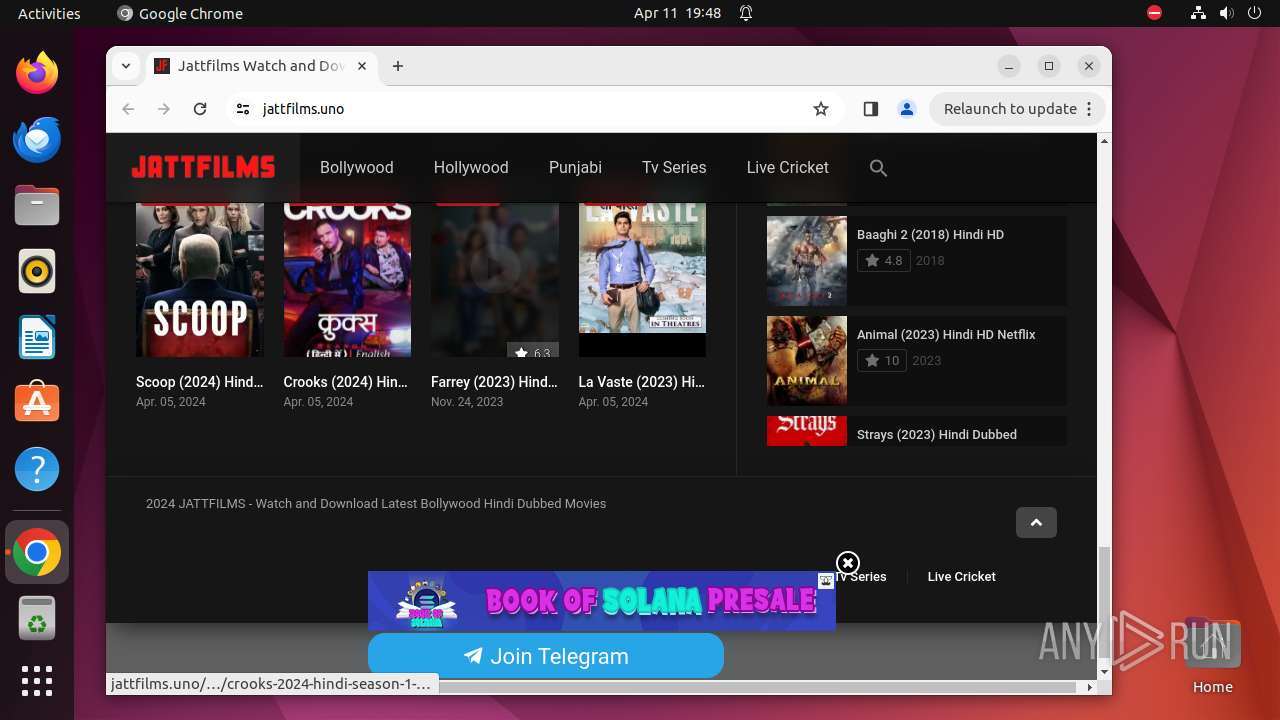
Task: Click the ad info icon on Solana banner
Action: pos(826,580)
